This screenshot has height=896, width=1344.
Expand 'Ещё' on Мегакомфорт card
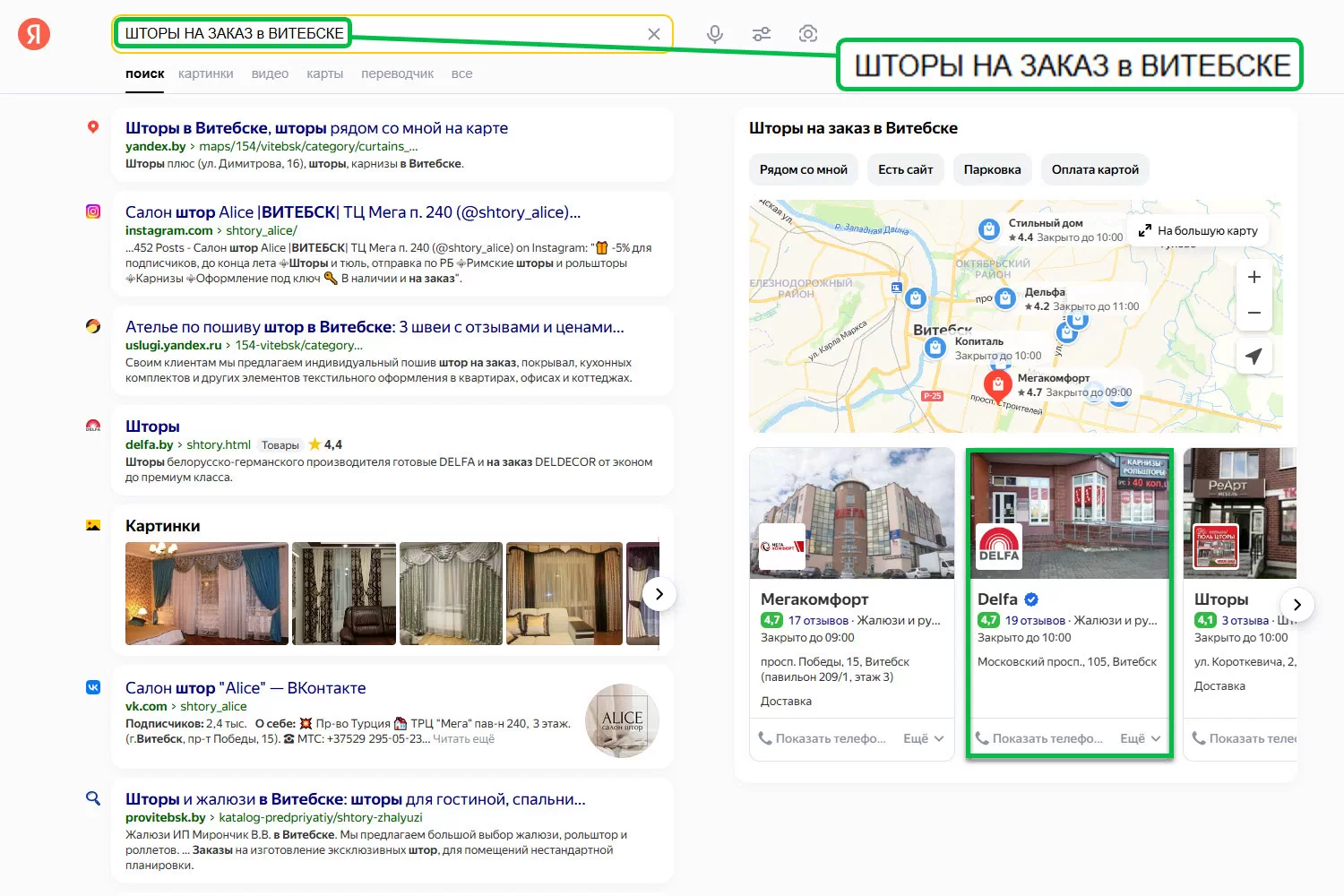tap(923, 738)
